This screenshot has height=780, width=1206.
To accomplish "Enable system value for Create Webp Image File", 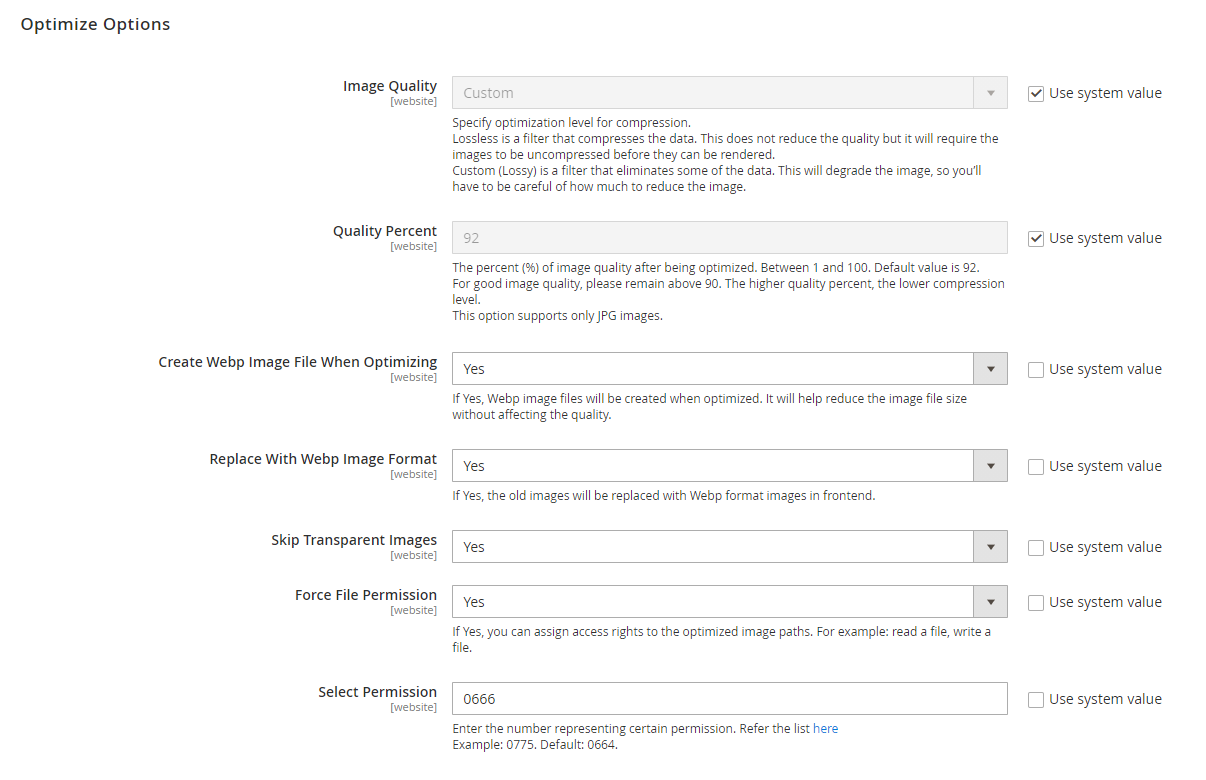I will (x=1036, y=369).
